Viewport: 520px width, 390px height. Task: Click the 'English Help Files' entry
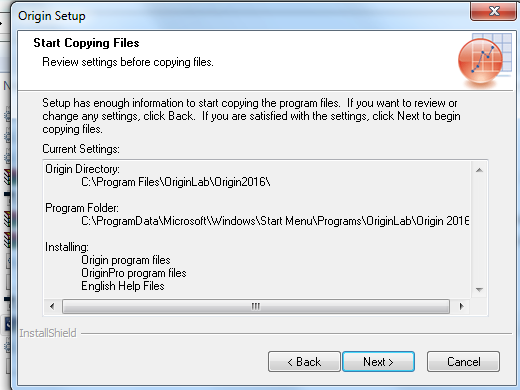[123, 286]
